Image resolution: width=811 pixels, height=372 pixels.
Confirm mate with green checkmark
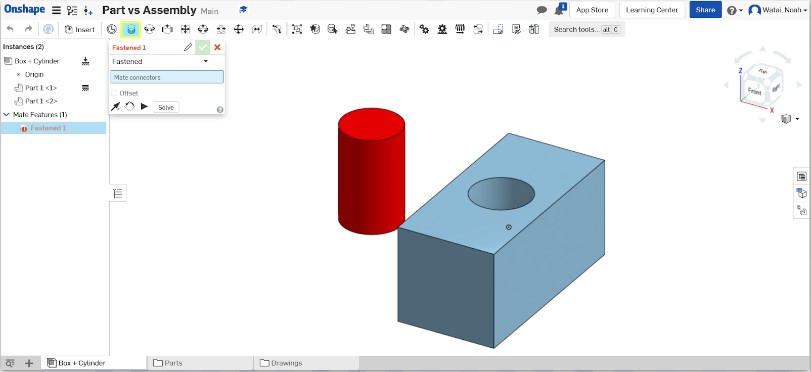coord(203,47)
